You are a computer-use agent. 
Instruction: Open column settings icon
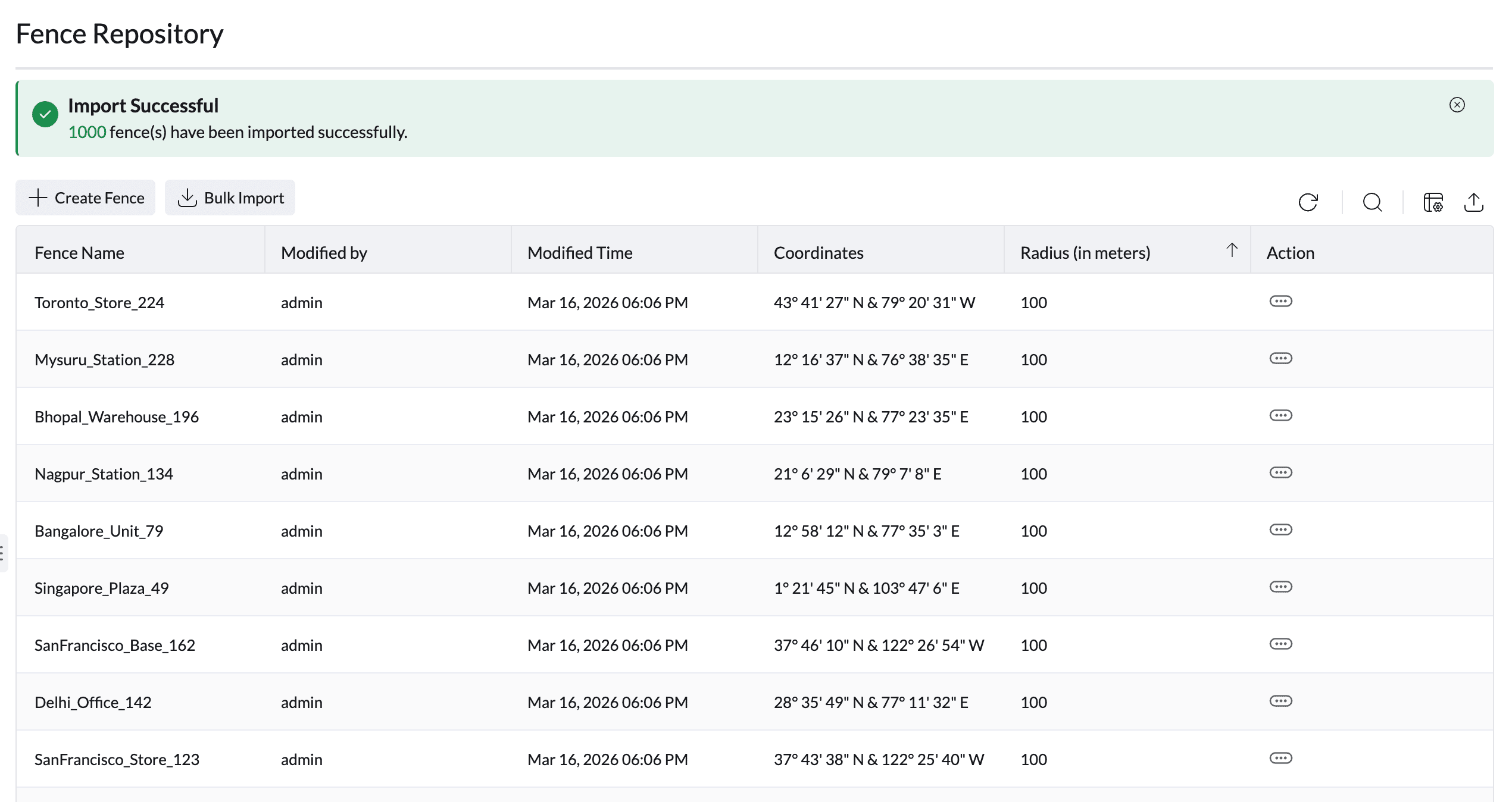click(x=1433, y=202)
